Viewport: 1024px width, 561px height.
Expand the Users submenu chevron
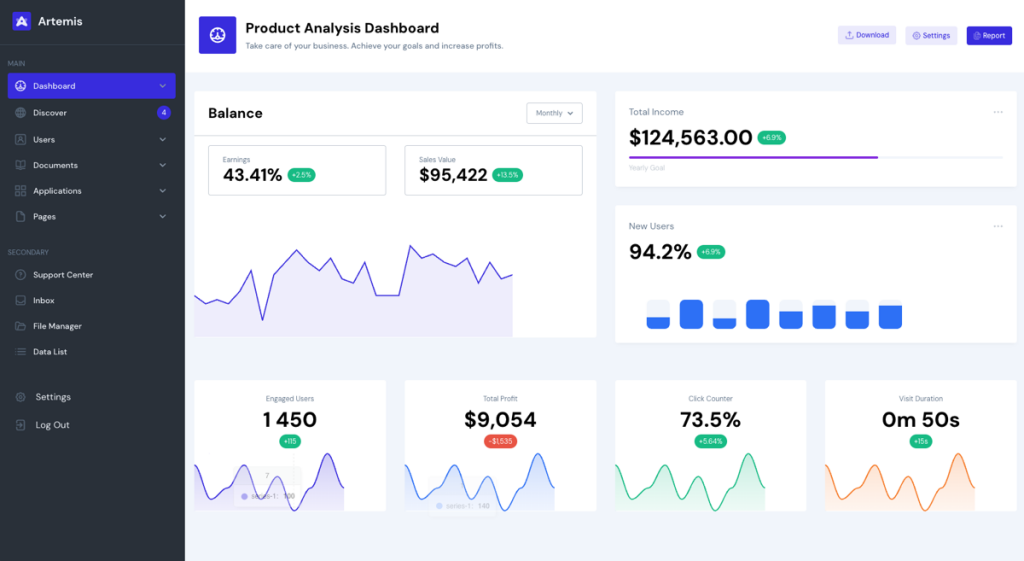(x=163, y=140)
